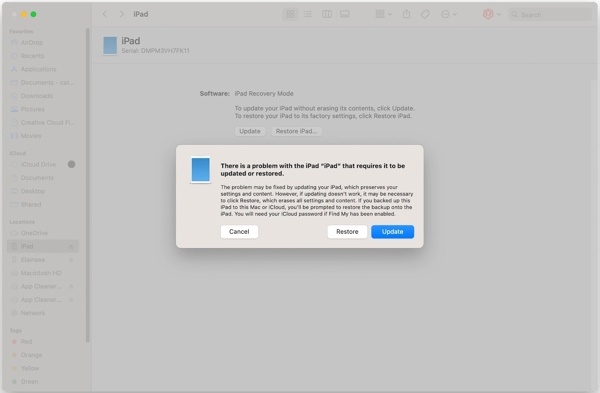600x393 pixels.
Task: Open Movies in the sidebar
Action: [43, 136]
